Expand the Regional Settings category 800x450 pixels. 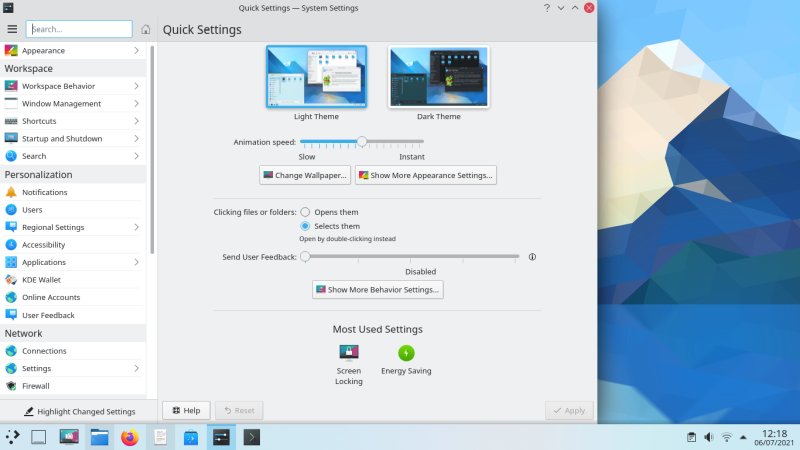(x=72, y=227)
